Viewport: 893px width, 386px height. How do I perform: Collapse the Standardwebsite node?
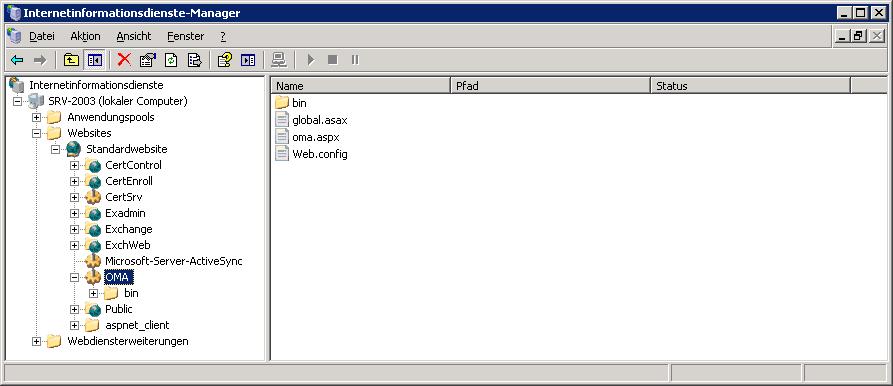(55, 149)
